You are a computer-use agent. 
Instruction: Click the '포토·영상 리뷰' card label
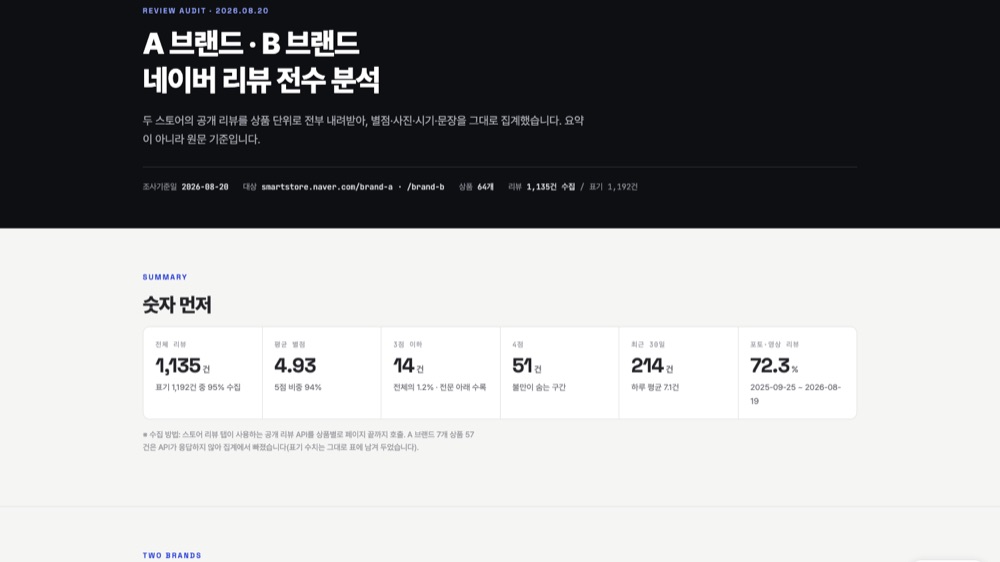coord(774,344)
